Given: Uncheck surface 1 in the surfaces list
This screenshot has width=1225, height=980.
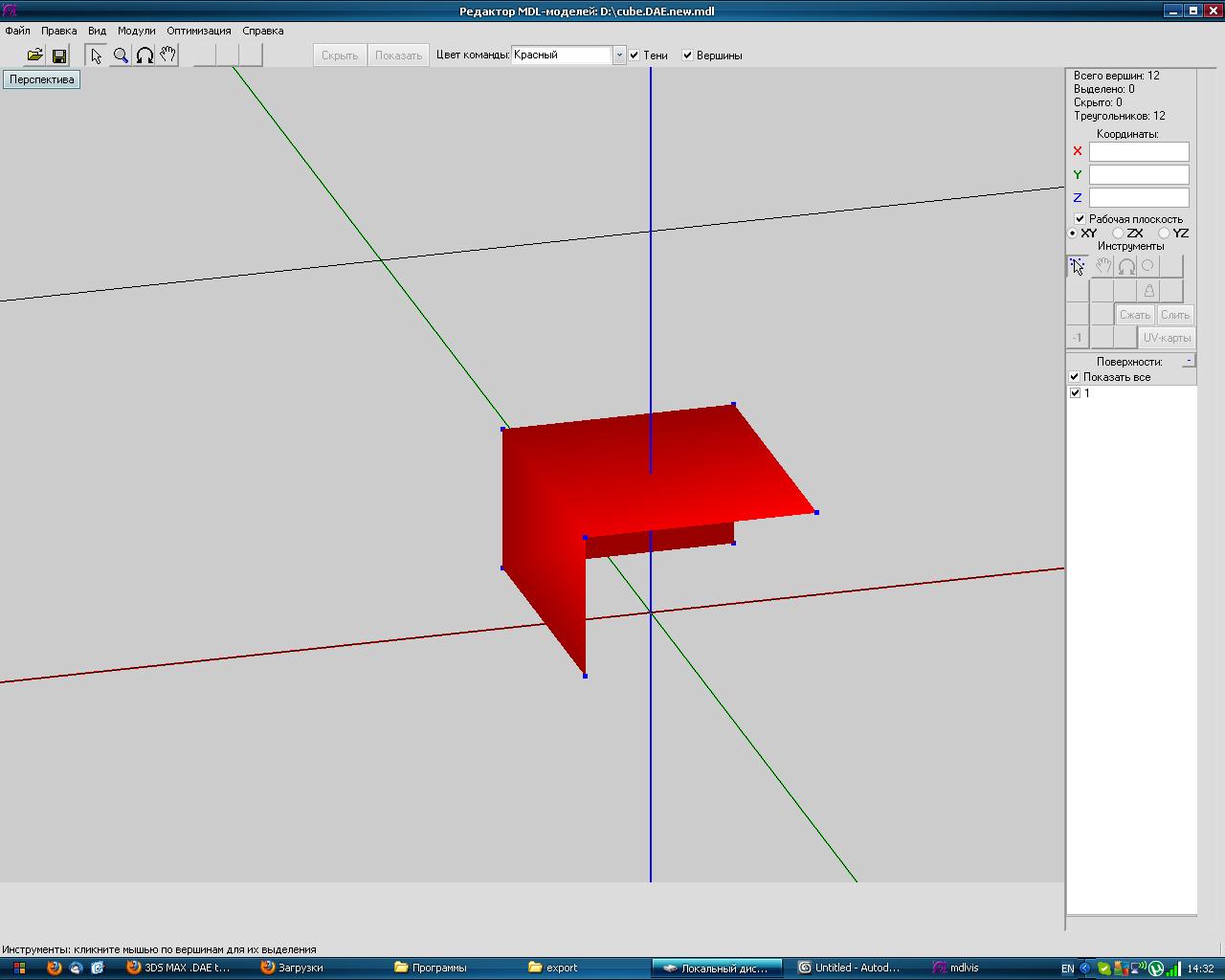Looking at the screenshot, I should tap(1075, 393).
